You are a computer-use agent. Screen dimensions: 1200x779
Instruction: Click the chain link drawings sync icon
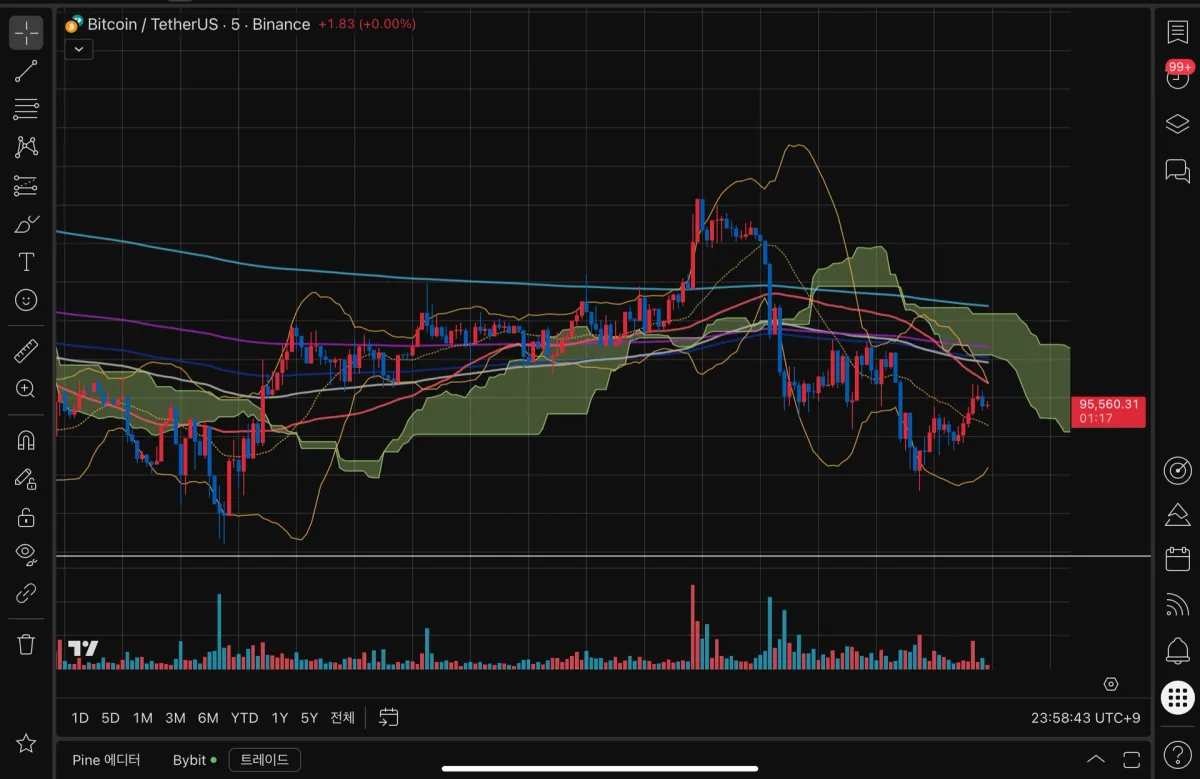coord(26,593)
